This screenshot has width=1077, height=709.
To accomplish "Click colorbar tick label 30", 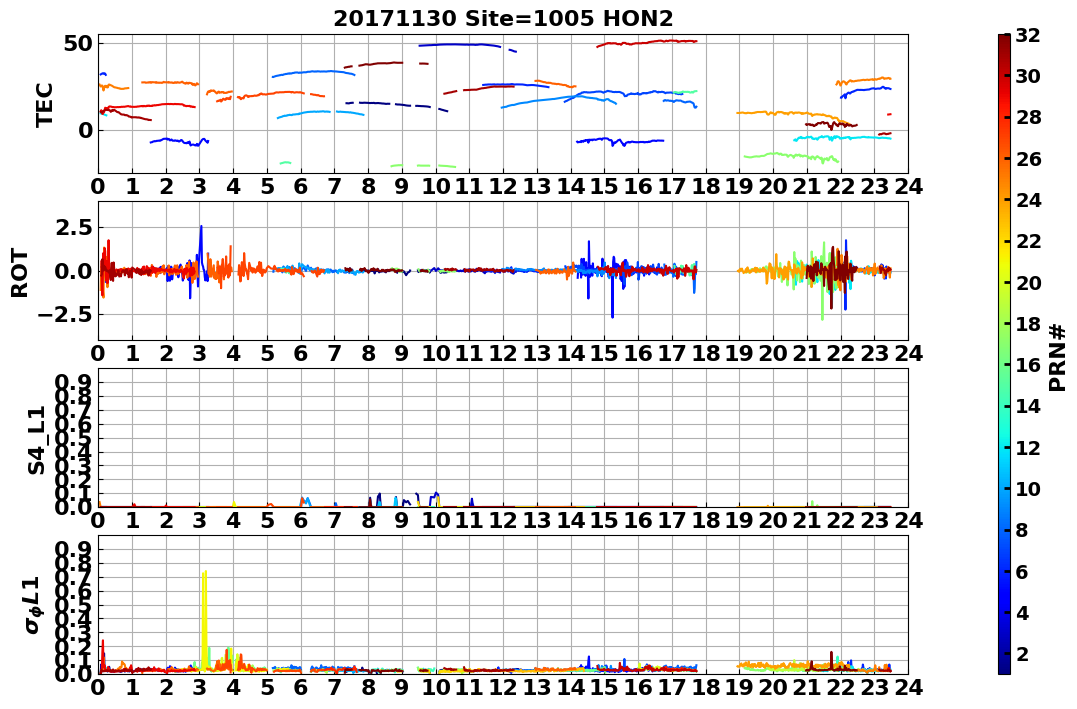I will pyautogui.click(x=1028, y=76).
